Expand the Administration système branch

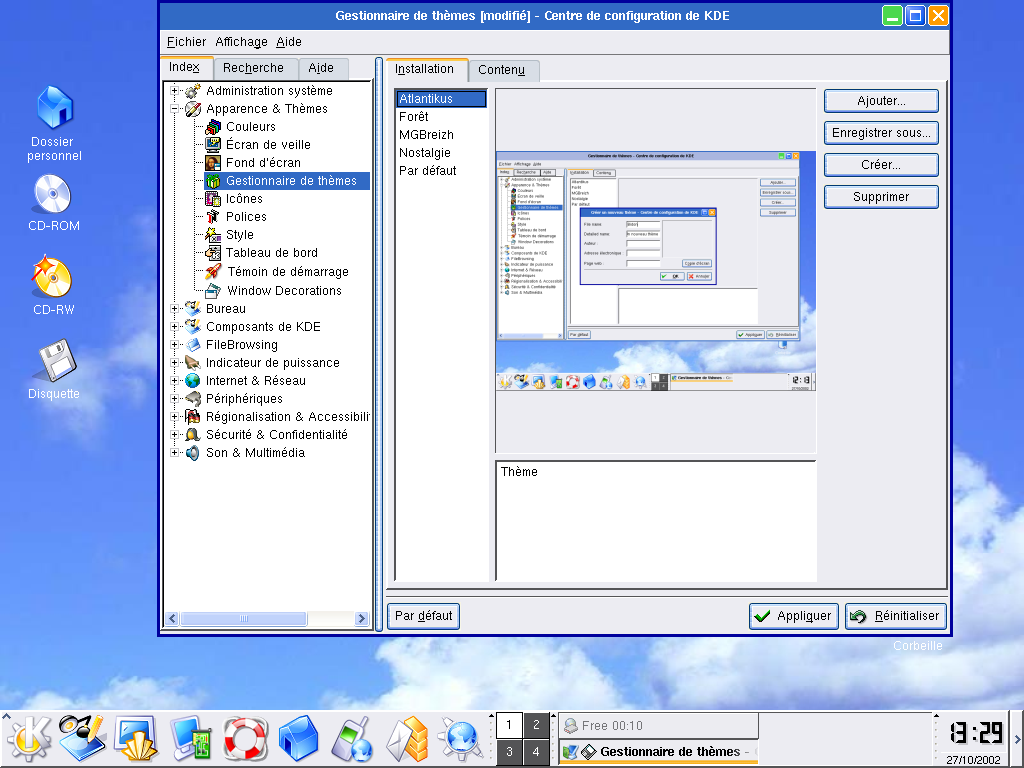tap(174, 91)
